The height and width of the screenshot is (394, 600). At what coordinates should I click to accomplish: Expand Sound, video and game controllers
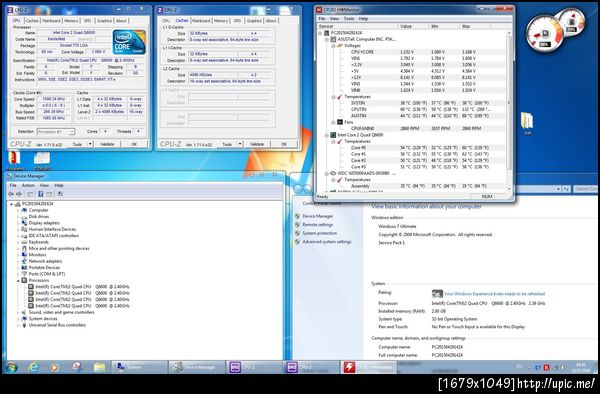pyautogui.click(x=18, y=312)
